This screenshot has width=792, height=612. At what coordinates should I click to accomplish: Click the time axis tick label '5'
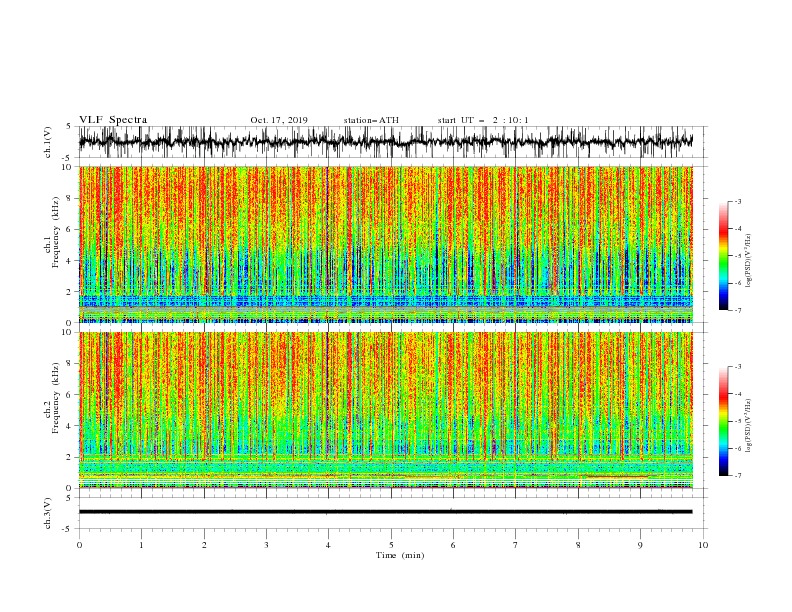point(391,545)
